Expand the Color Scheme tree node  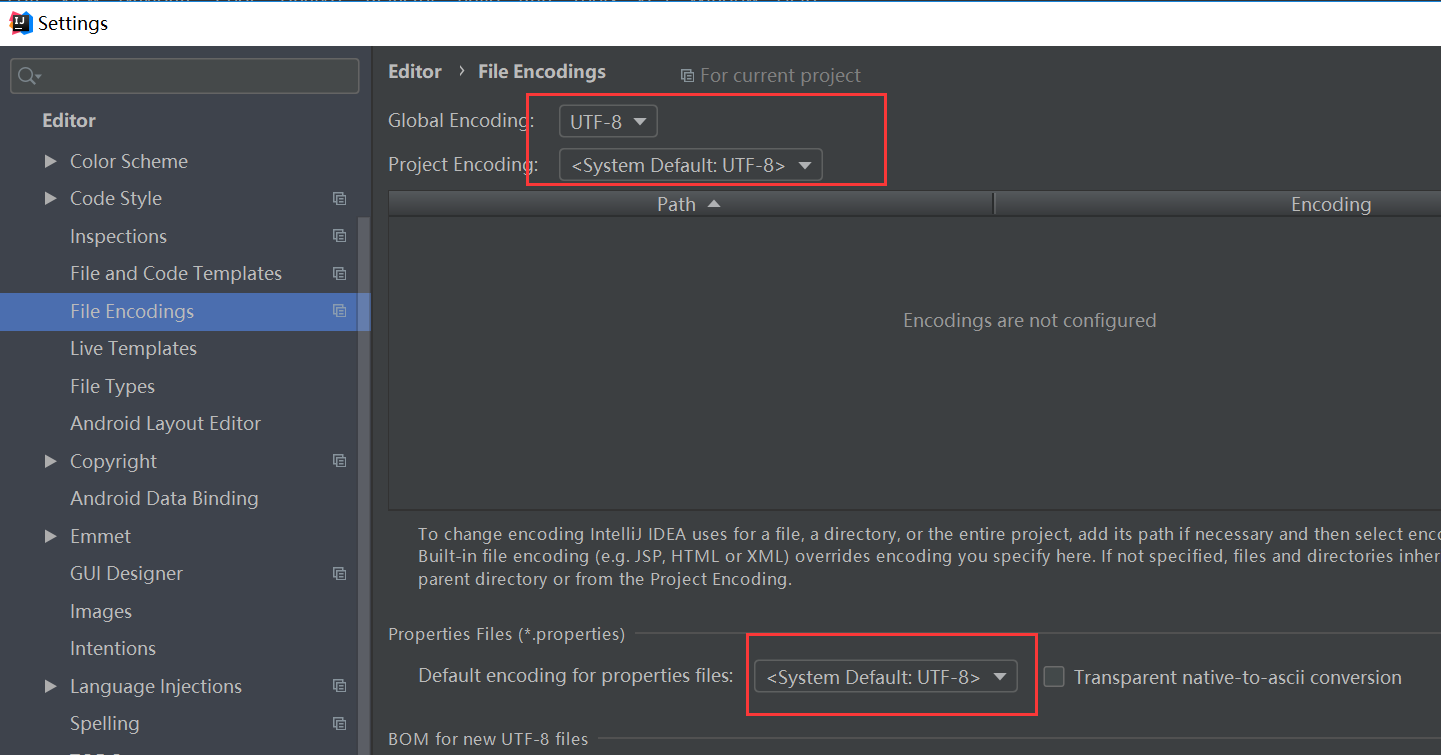[x=51, y=161]
